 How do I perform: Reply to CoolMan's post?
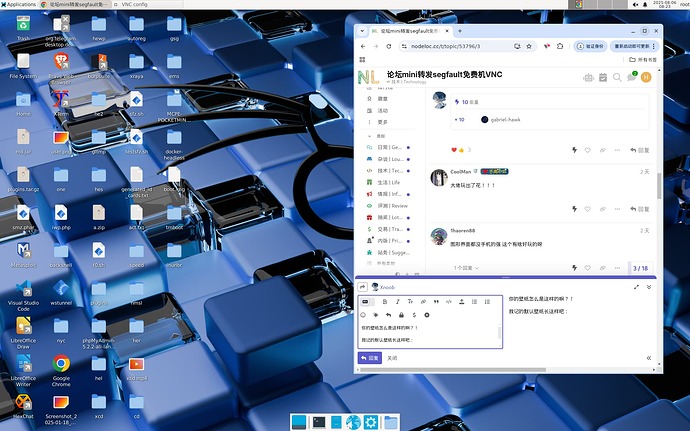click(x=640, y=209)
